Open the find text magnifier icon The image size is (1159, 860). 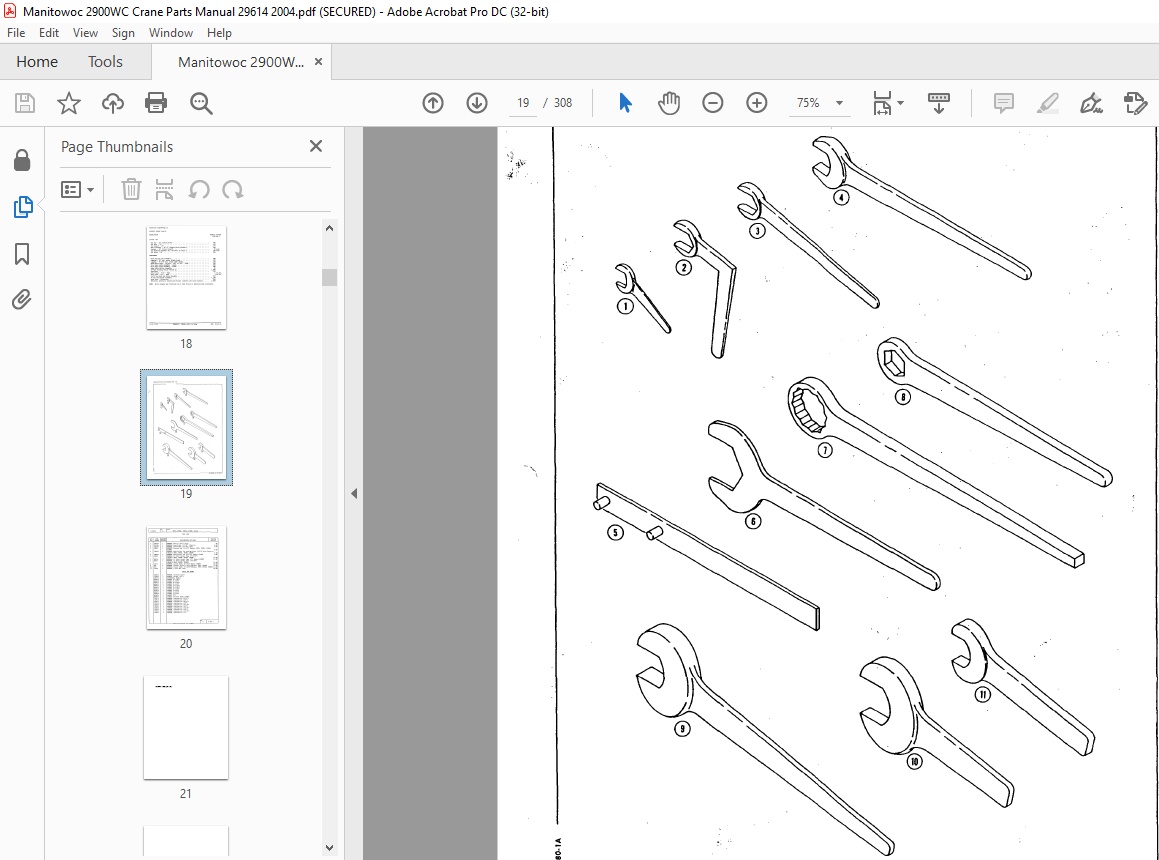tap(201, 104)
